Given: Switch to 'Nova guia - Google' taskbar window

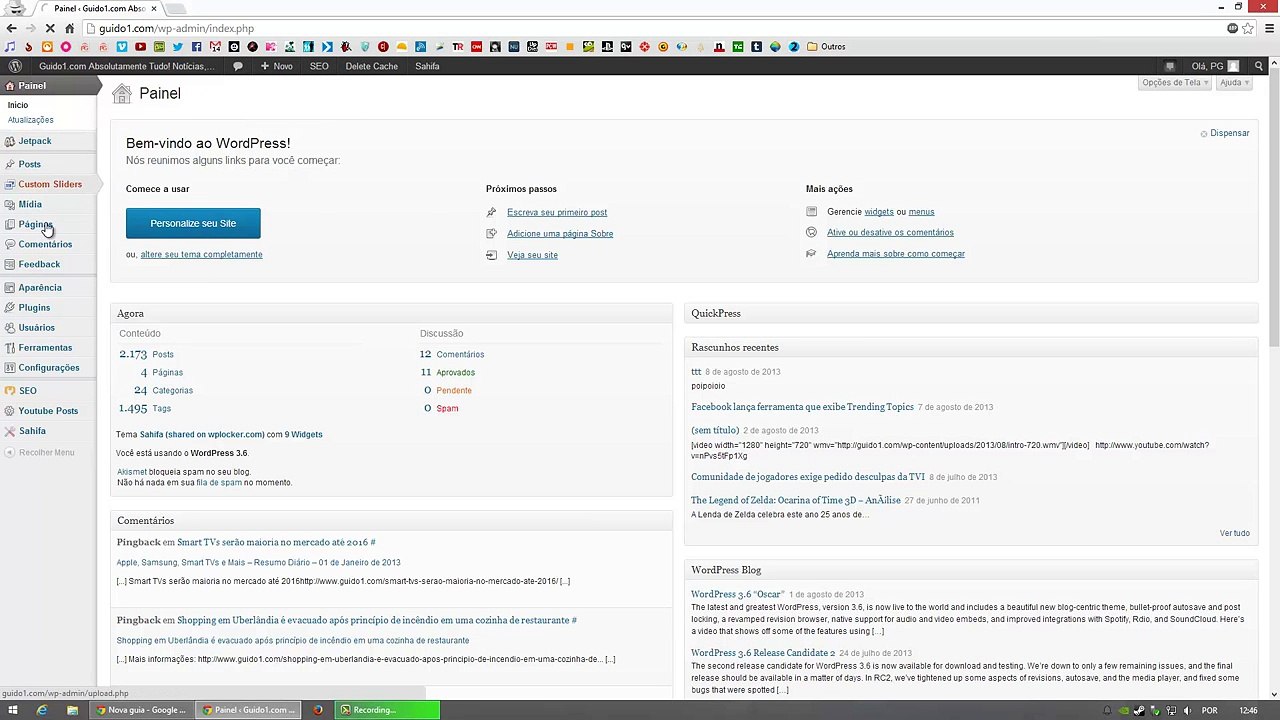Looking at the screenshot, I should point(141,710).
